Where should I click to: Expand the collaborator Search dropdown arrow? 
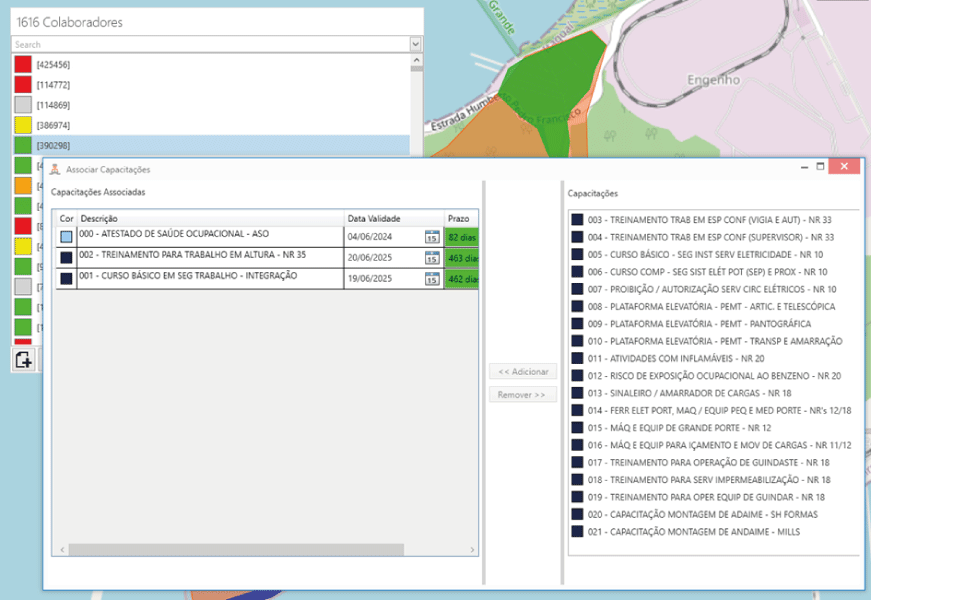(x=416, y=44)
